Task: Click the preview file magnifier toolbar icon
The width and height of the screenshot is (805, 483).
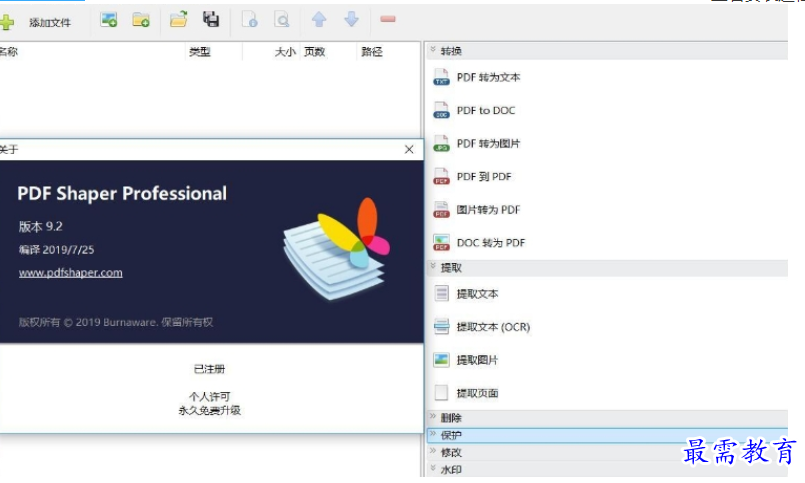Action: tap(282, 20)
